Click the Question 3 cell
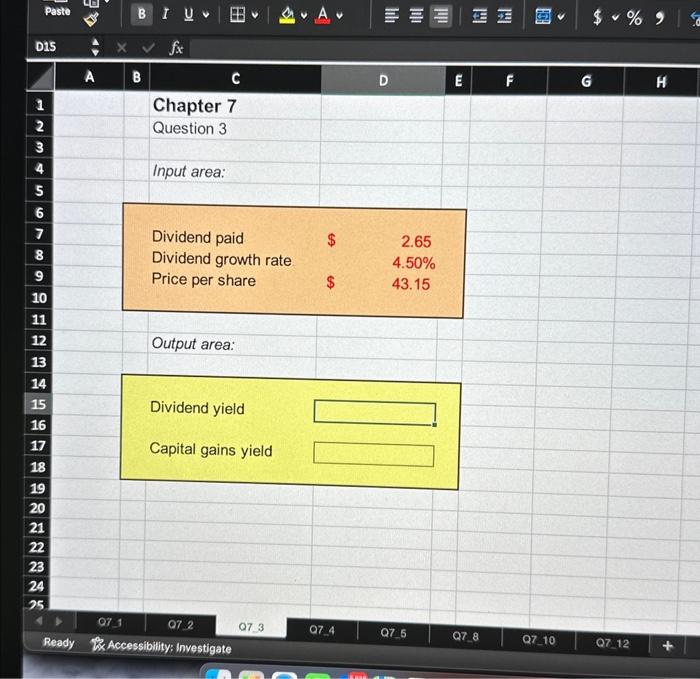Image resolution: width=700 pixels, height=679 pixels. (190, 129)
